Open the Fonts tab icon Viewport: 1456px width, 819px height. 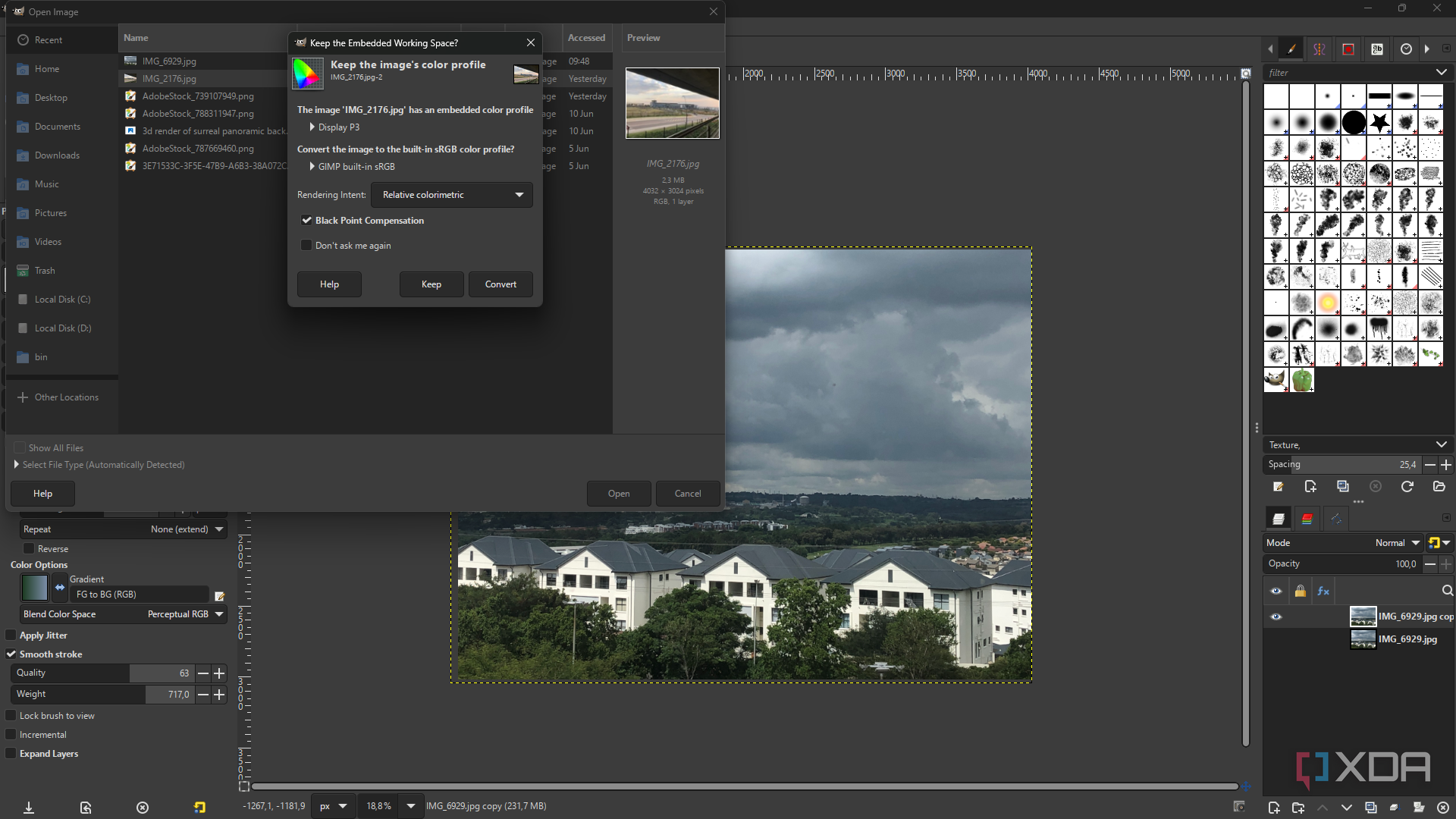click(x=1377, y=49)
